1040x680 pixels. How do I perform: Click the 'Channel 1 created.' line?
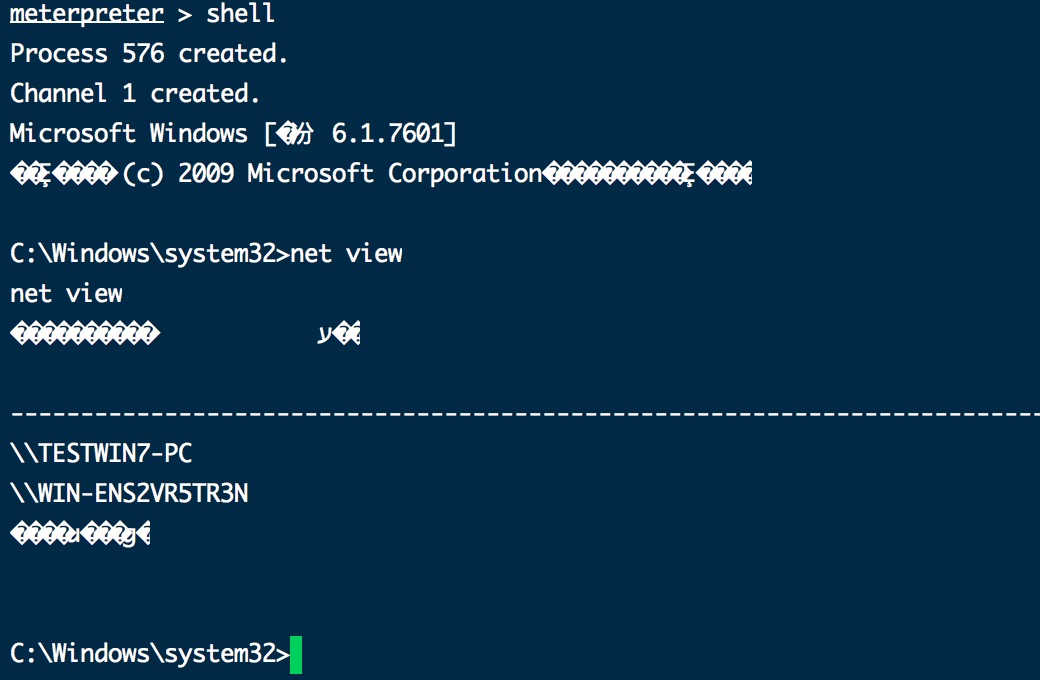pyautogui.click(x=135, y=94)
